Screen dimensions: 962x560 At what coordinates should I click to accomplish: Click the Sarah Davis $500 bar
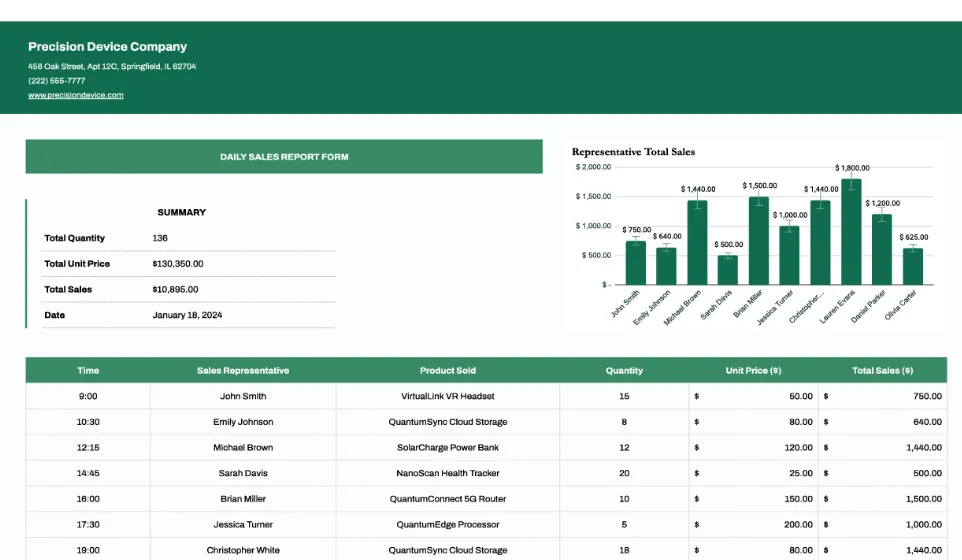pyautogui.click(x=728, y=270)
